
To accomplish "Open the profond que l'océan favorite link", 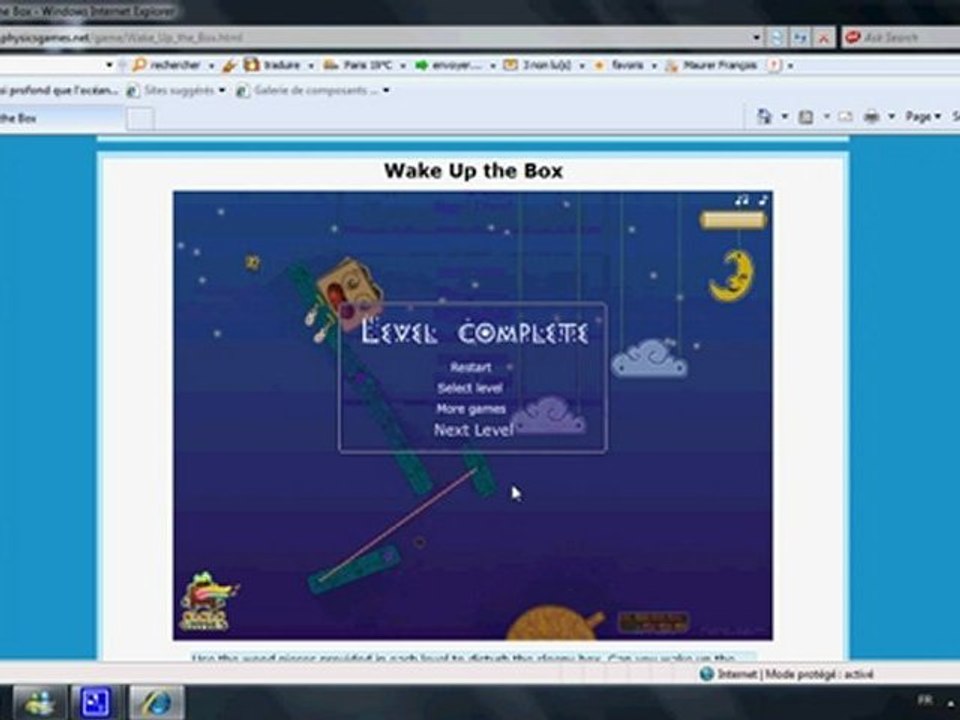I will tap(59, 91).
